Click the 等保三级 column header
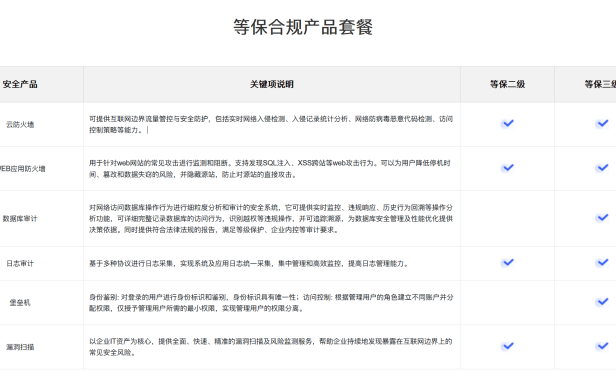 600,84
